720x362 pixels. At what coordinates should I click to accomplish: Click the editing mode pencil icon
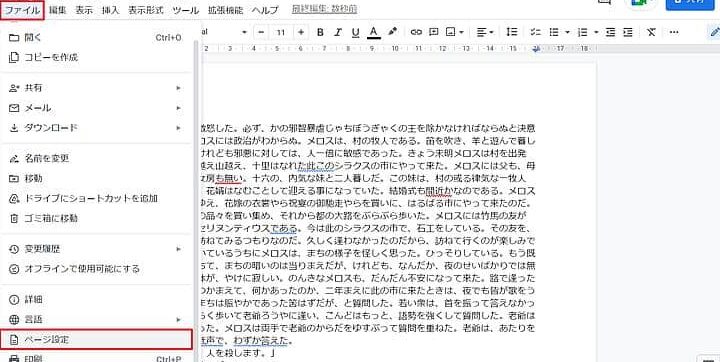click(x=714, y=32)
